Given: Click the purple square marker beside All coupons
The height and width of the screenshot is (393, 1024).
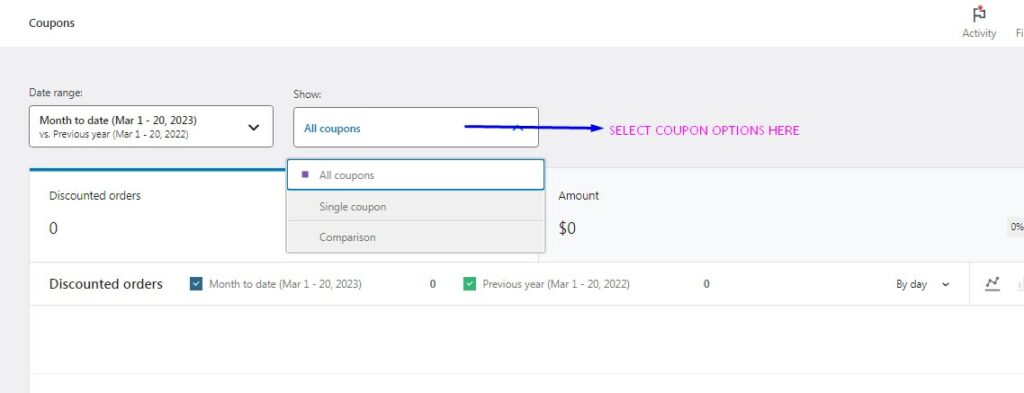Looking at the screenshot, I should 305,175.
